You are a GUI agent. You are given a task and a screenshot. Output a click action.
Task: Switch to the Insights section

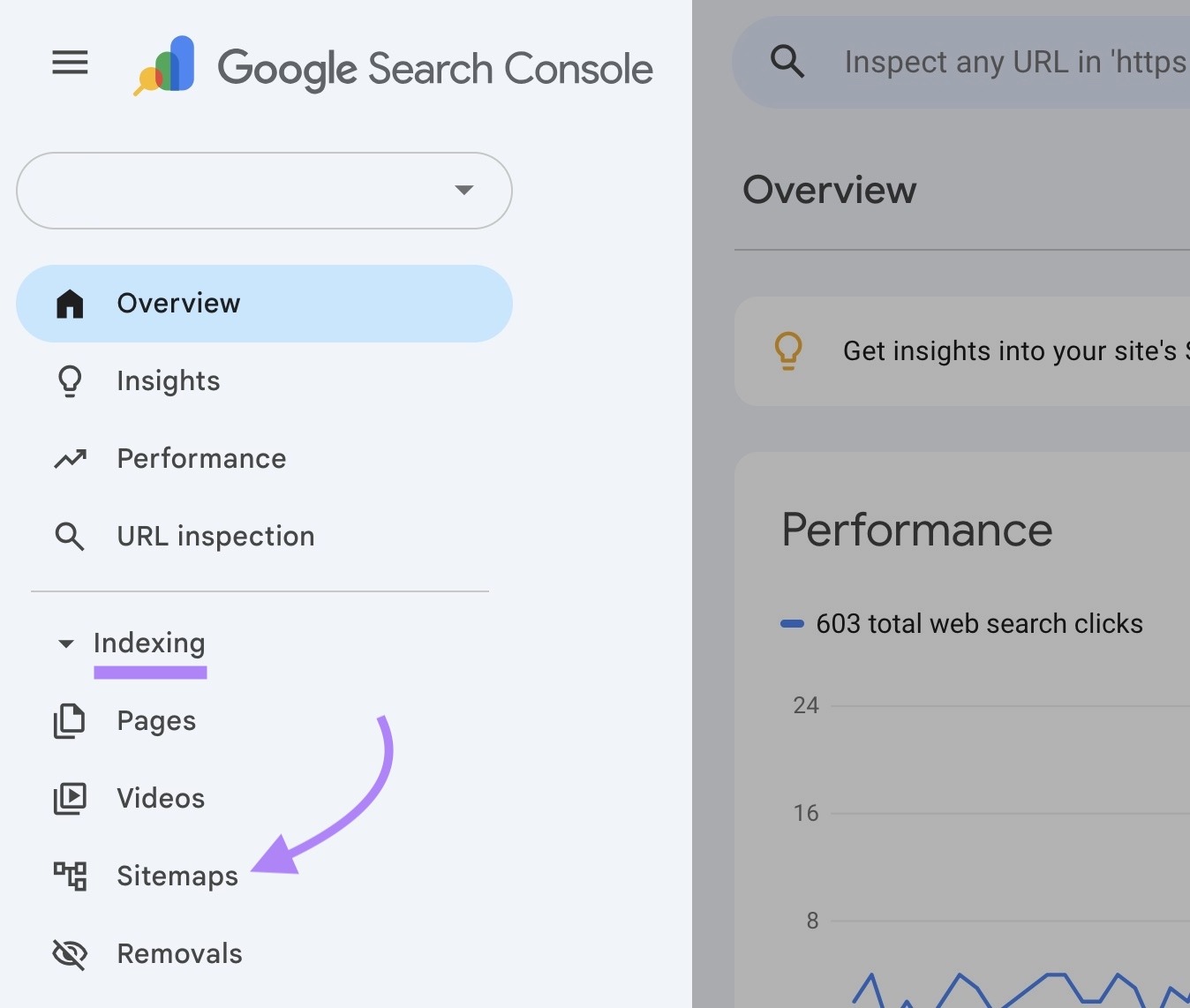point(168,380)
